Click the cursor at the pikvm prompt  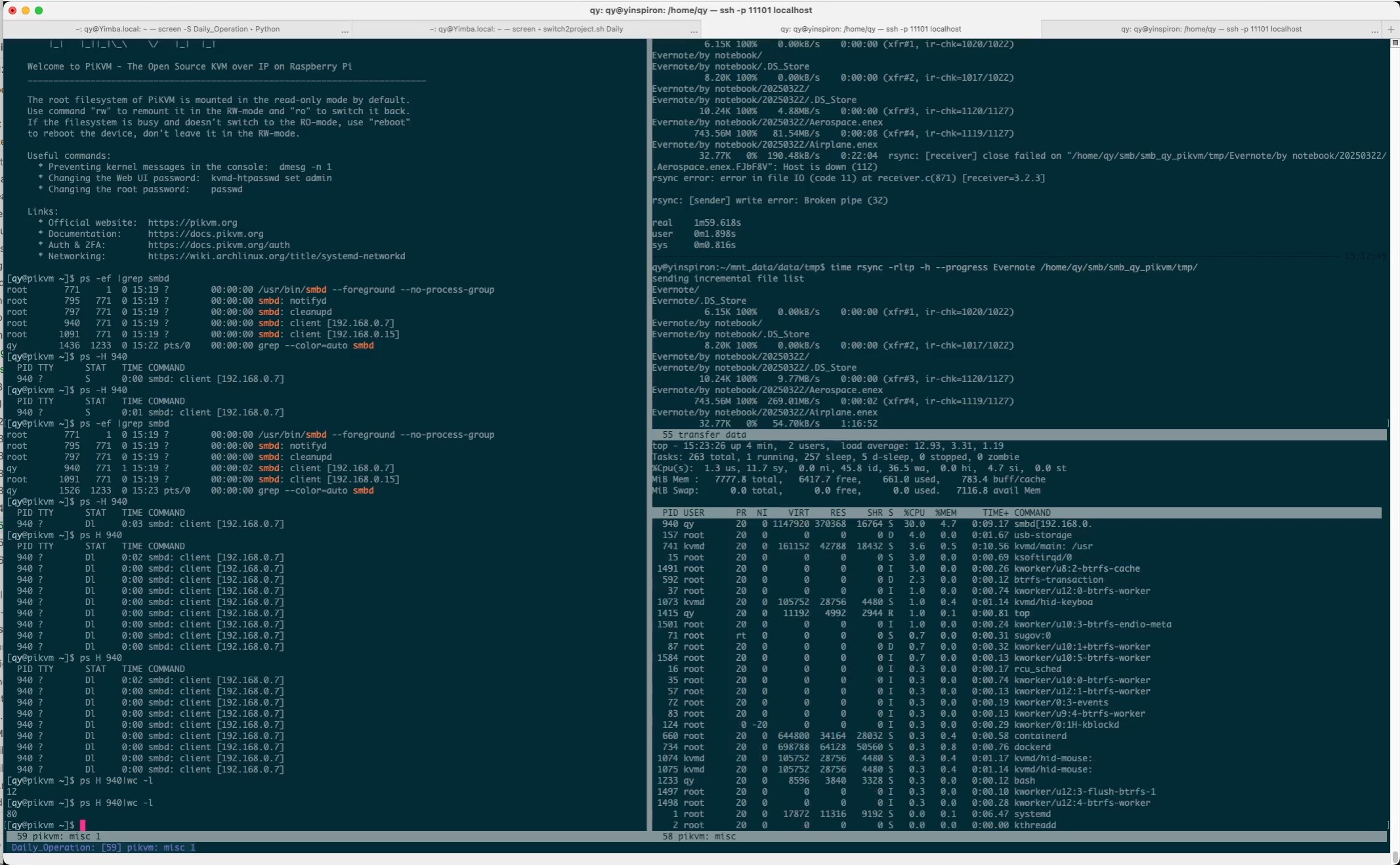[83, 825]
